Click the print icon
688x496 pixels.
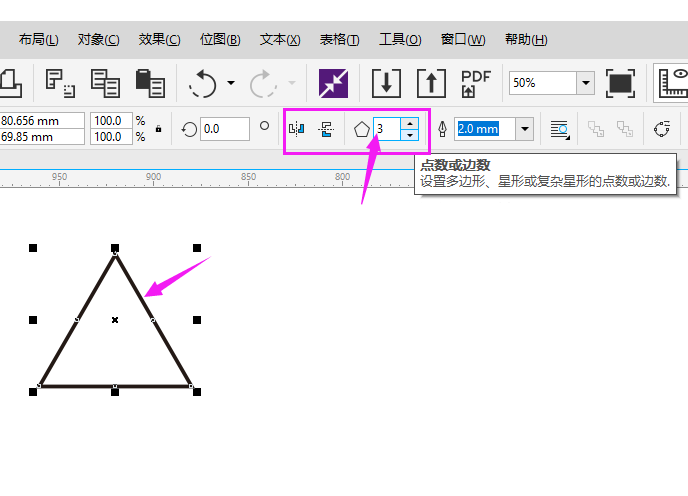coord(10,83)
